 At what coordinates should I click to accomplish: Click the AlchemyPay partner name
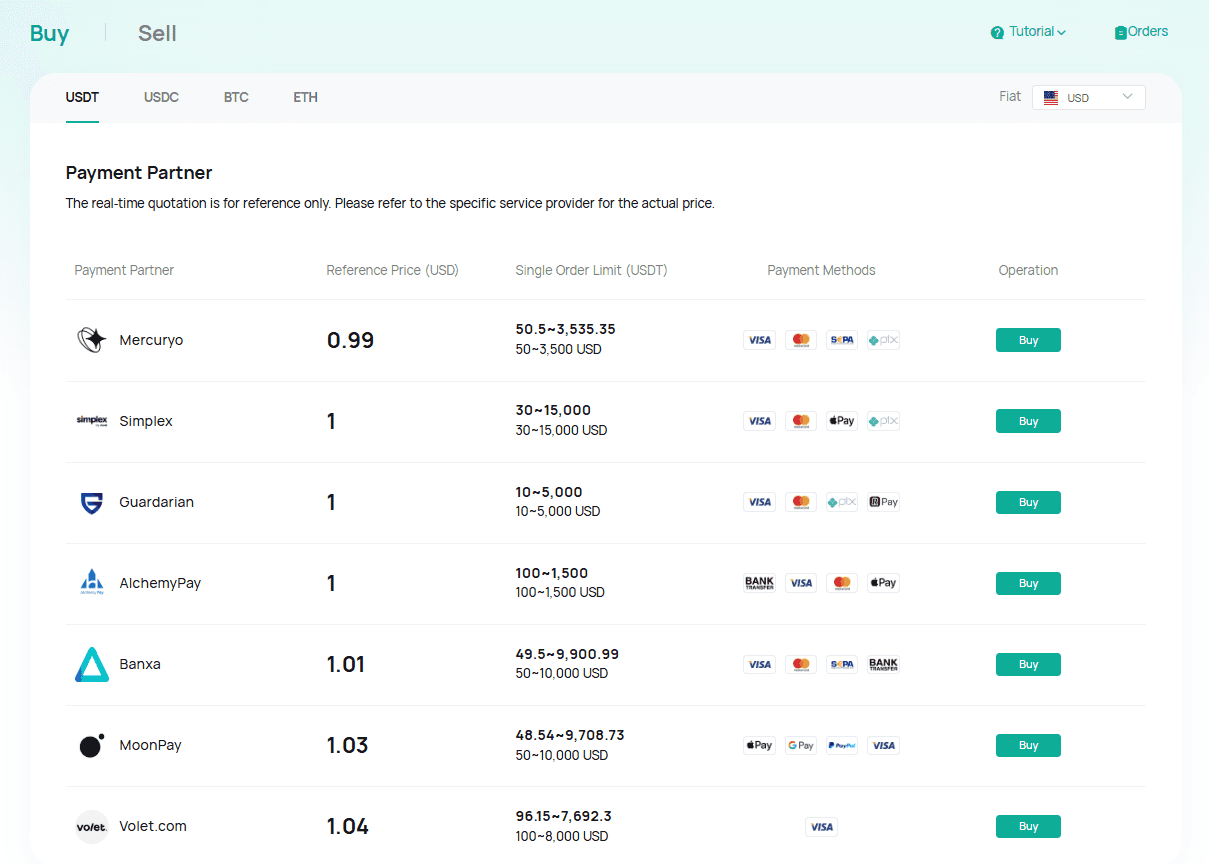(x=160, y=583)
